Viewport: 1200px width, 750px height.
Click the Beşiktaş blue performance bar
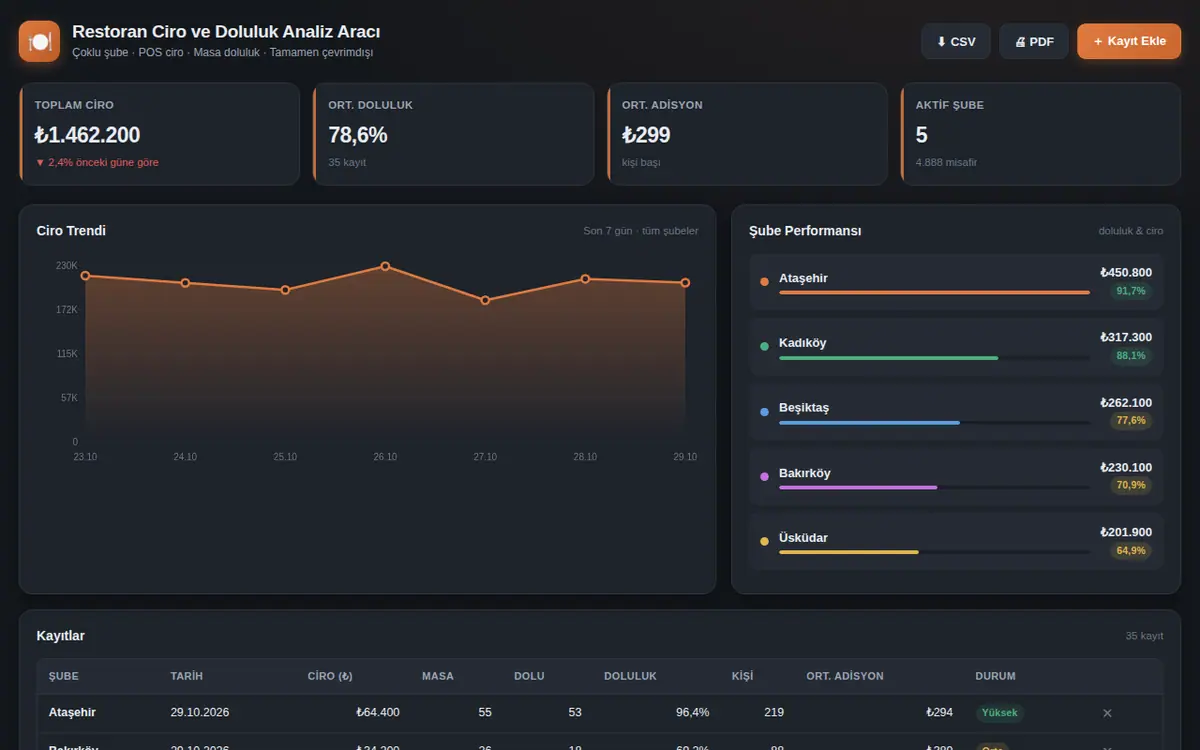pyautogui.click(x=869, y=423)
